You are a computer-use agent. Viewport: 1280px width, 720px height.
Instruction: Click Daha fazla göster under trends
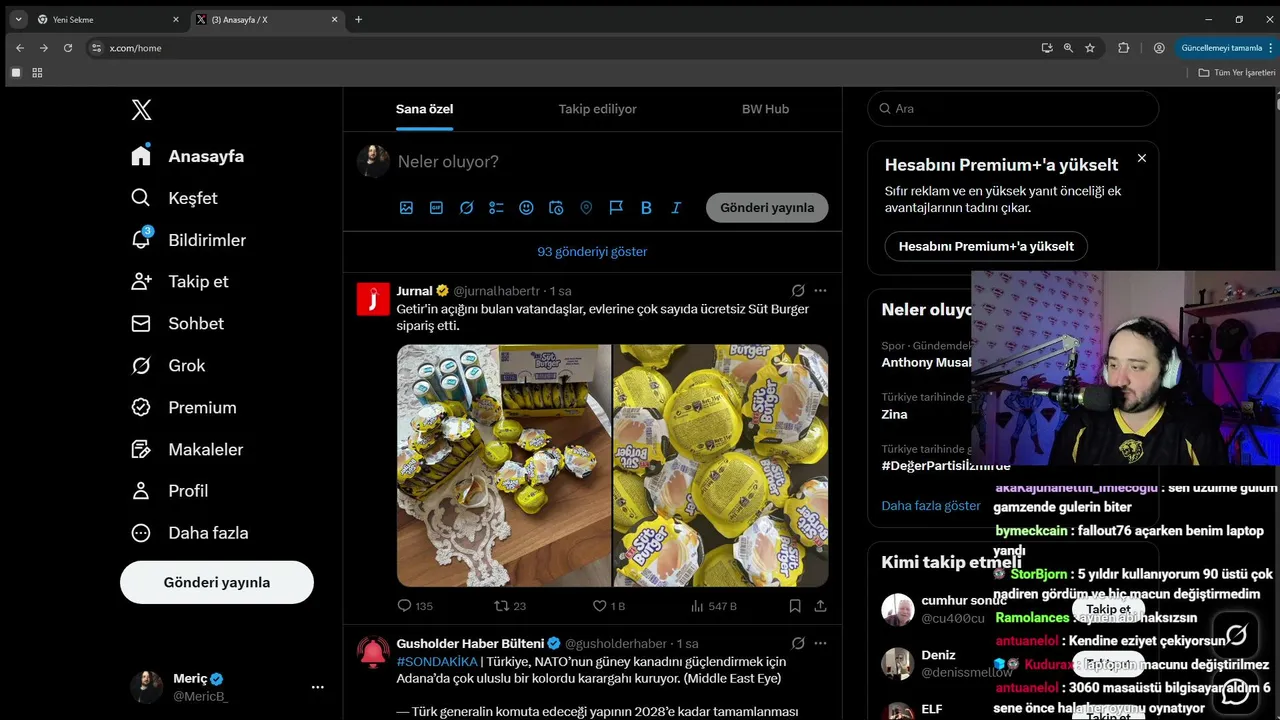click(x=931, y=506)
